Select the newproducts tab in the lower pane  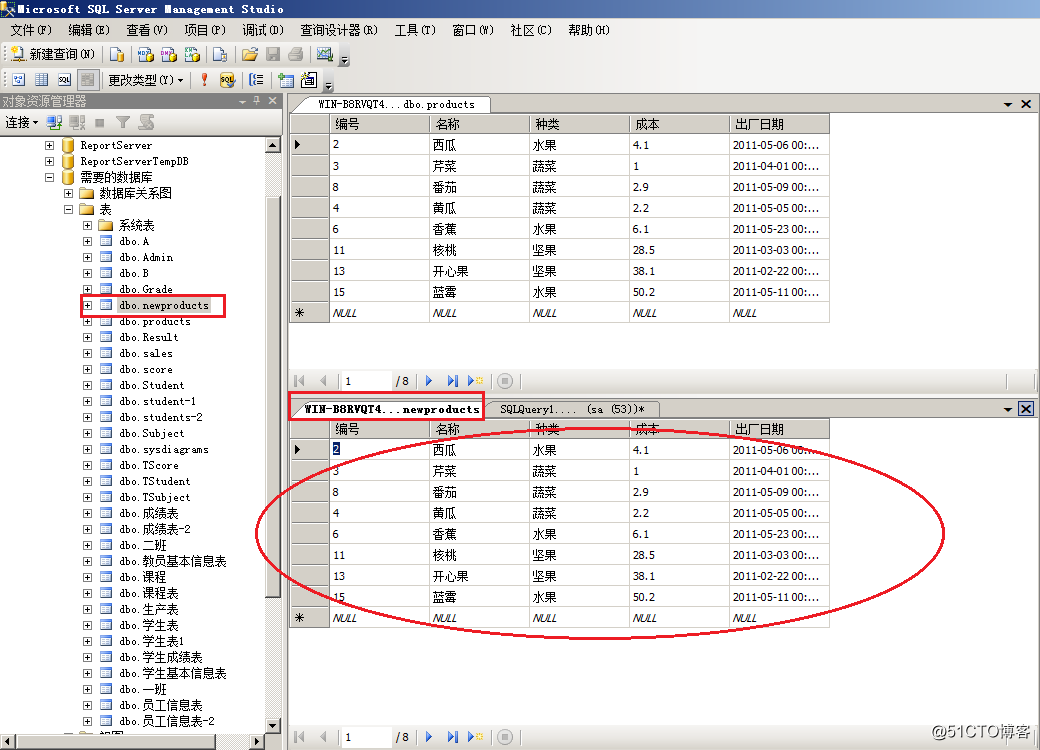click(x=391, y=409)
